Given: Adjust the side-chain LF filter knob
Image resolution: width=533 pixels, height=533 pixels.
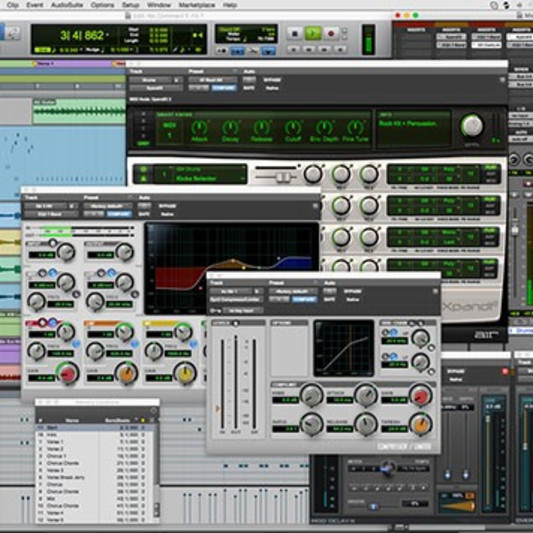Looking at the screenshot, I should coord(420,361).
